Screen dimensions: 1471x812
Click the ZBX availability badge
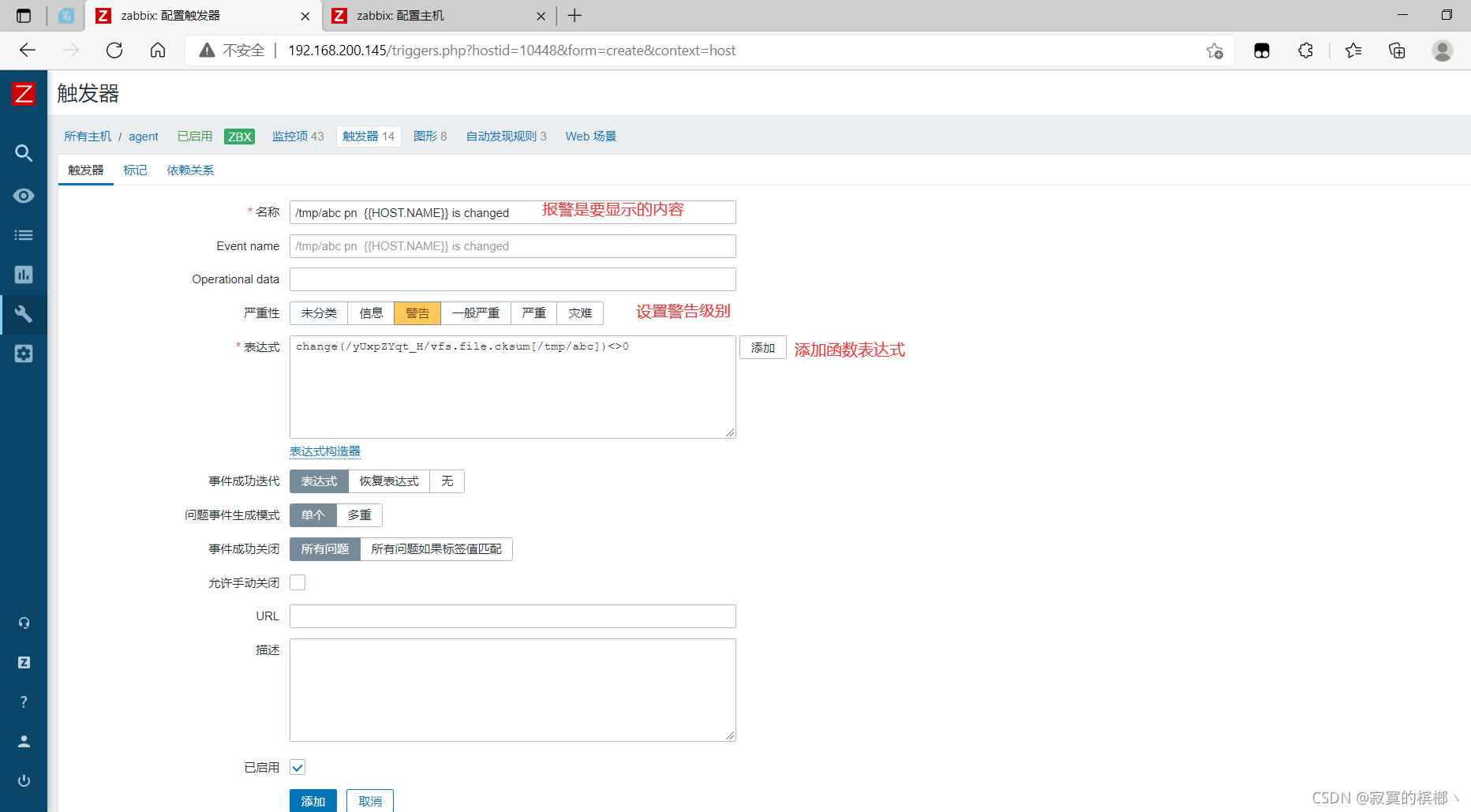[x=240, y=137]
